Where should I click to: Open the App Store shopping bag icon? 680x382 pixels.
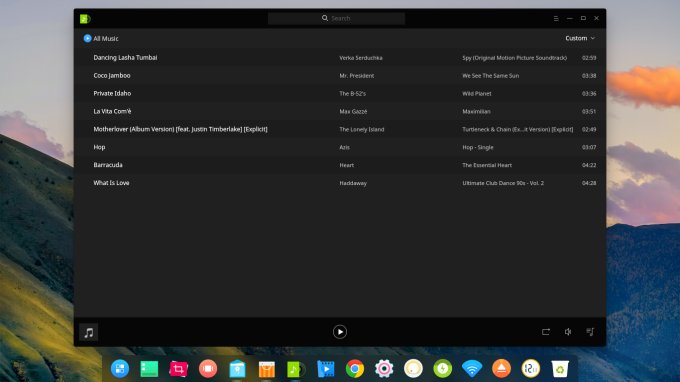(x=267, y=369)
